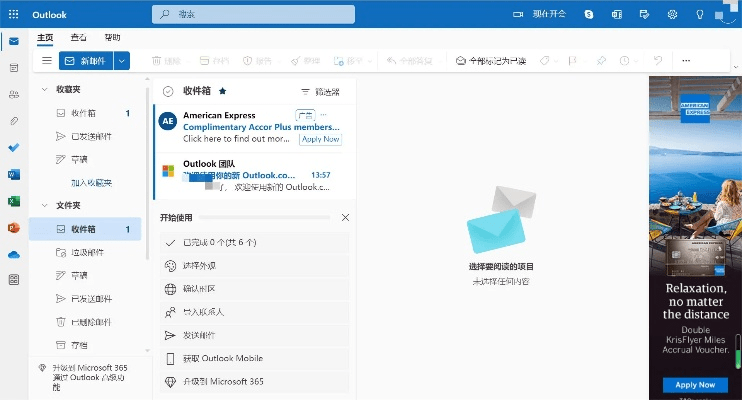This screenshot has height=400, width=742.
Task: Select Sent Items under Favorites
Action: tap(85, 136)
